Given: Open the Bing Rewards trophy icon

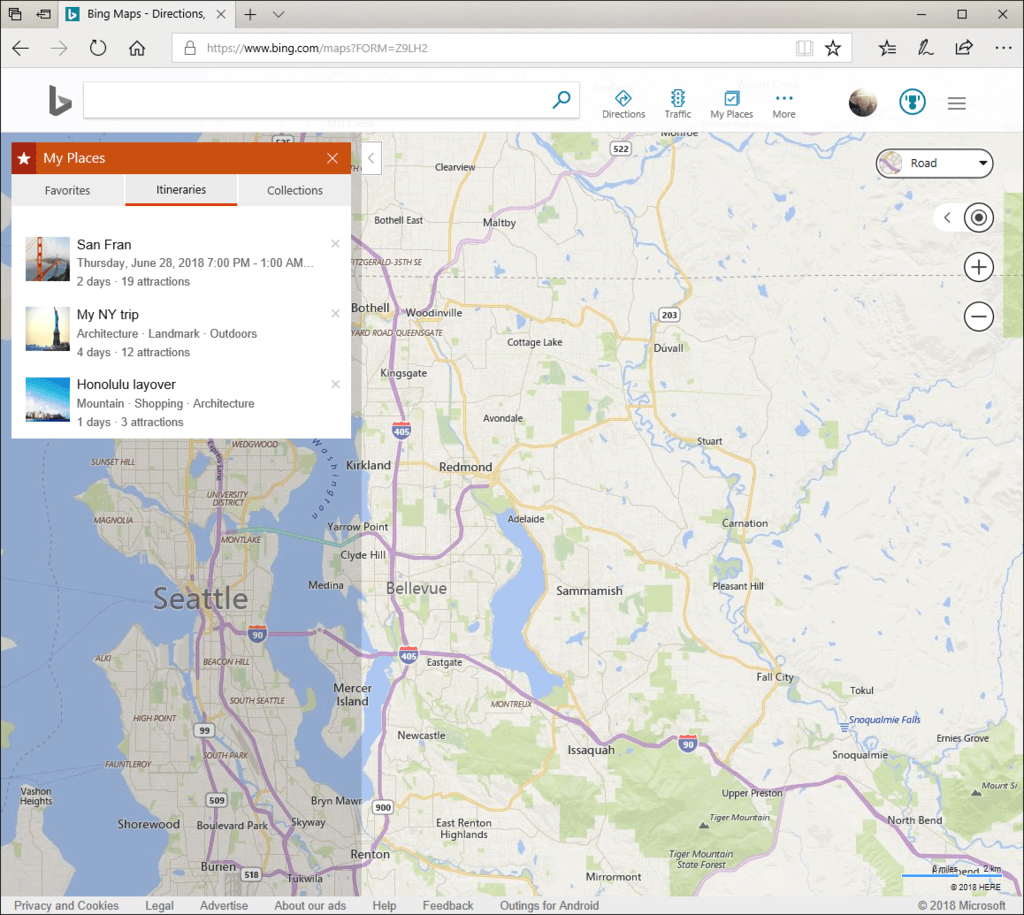Looking at the screenshot, I should [x=912, y=102].
